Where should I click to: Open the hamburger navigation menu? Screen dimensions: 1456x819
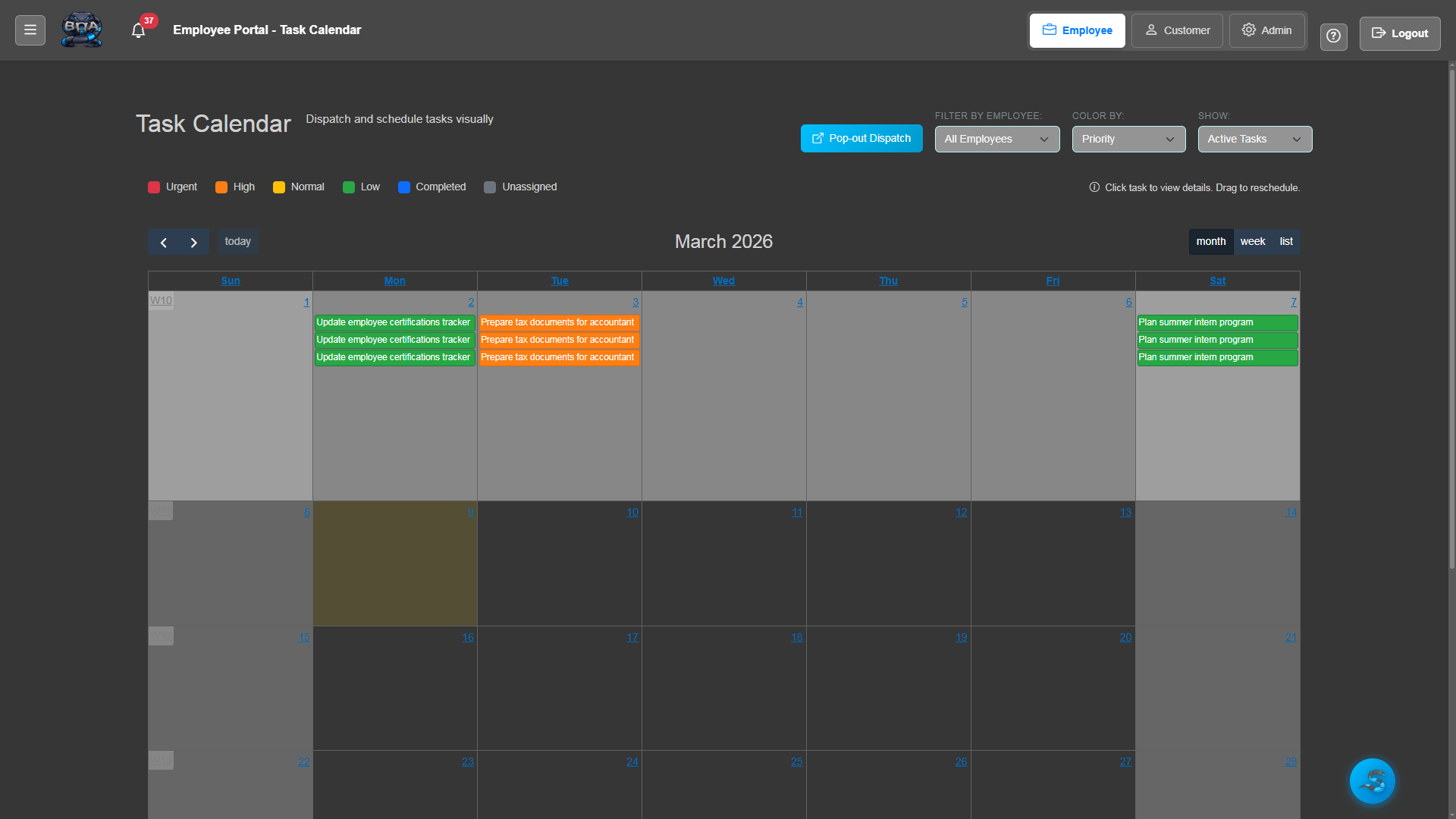point(30,29)
